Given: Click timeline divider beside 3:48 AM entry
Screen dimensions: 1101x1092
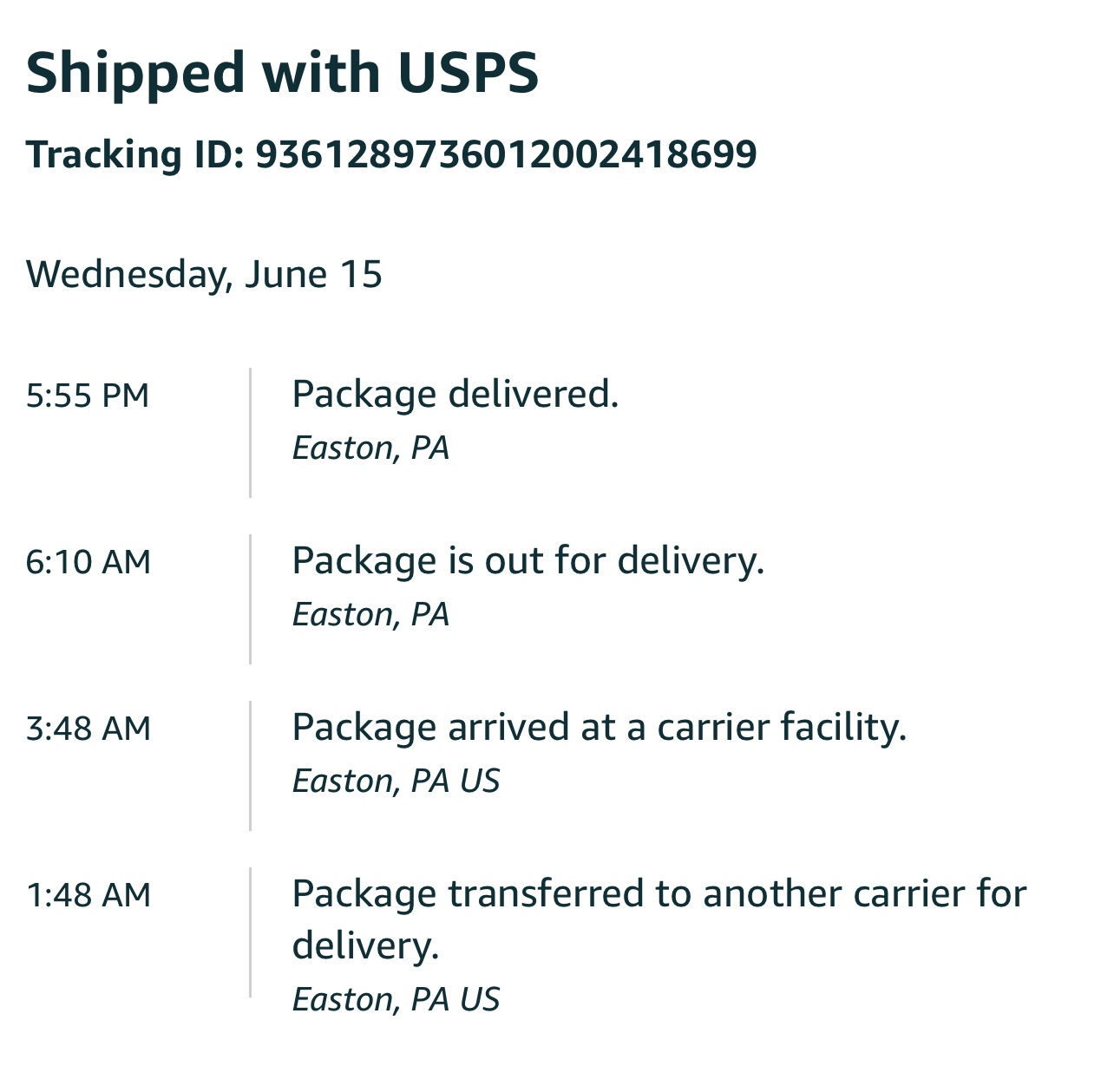Looking at the screenshot, I should 250,766.
